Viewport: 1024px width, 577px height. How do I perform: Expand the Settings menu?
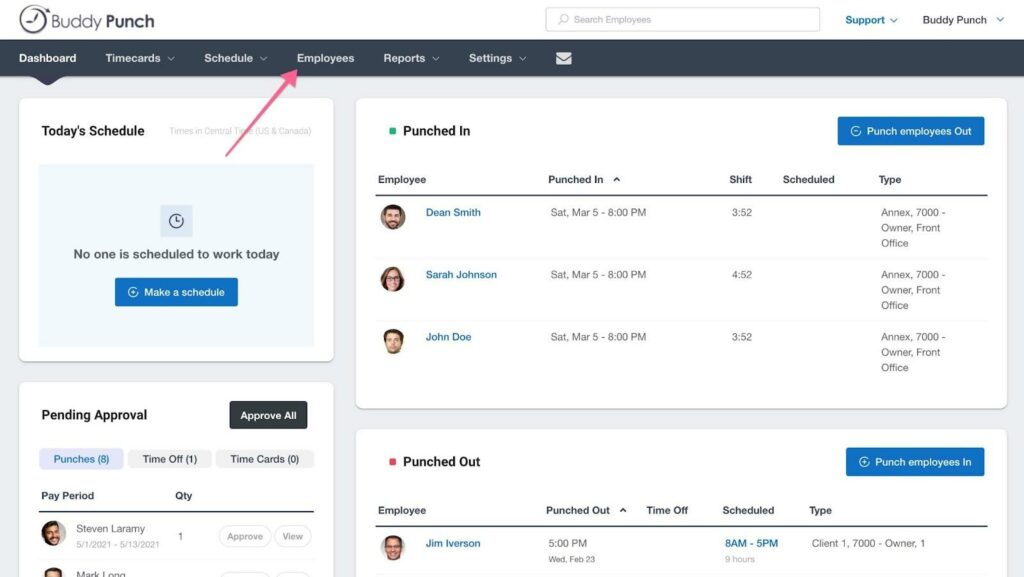pyautogui.click(x=498, y=58)
